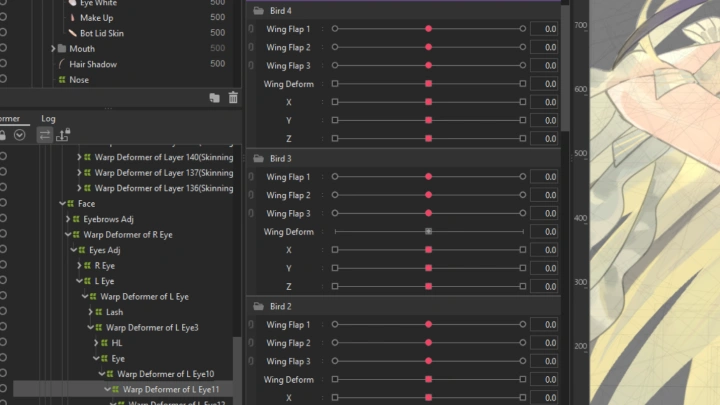Click the trash icon to delete selected part
720x405 pixels.
coord(233,98)
